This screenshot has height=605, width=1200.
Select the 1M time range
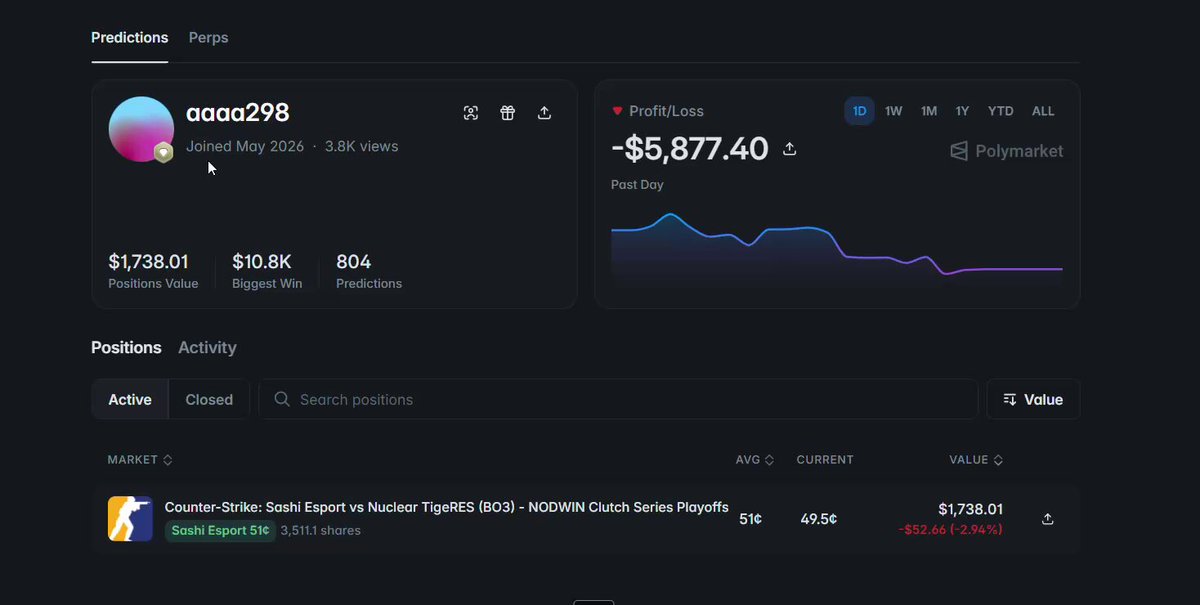coord(929,111)
